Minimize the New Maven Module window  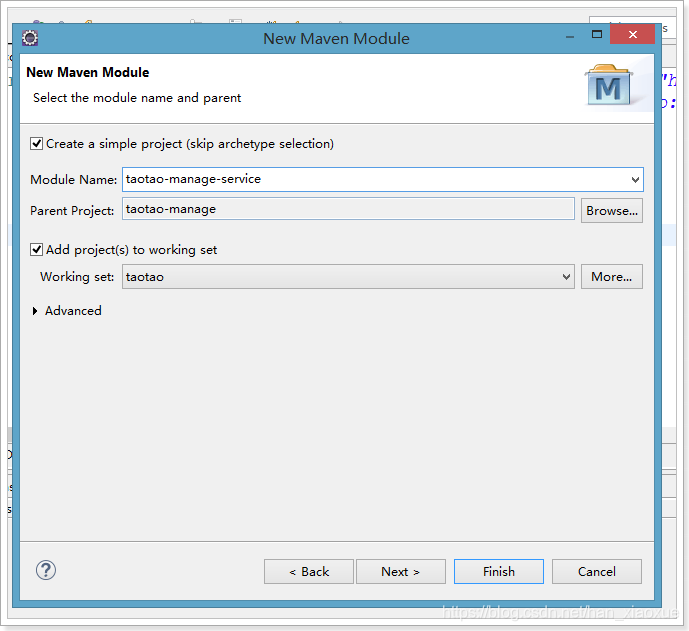pyautogui.click(x=570, y=37)
